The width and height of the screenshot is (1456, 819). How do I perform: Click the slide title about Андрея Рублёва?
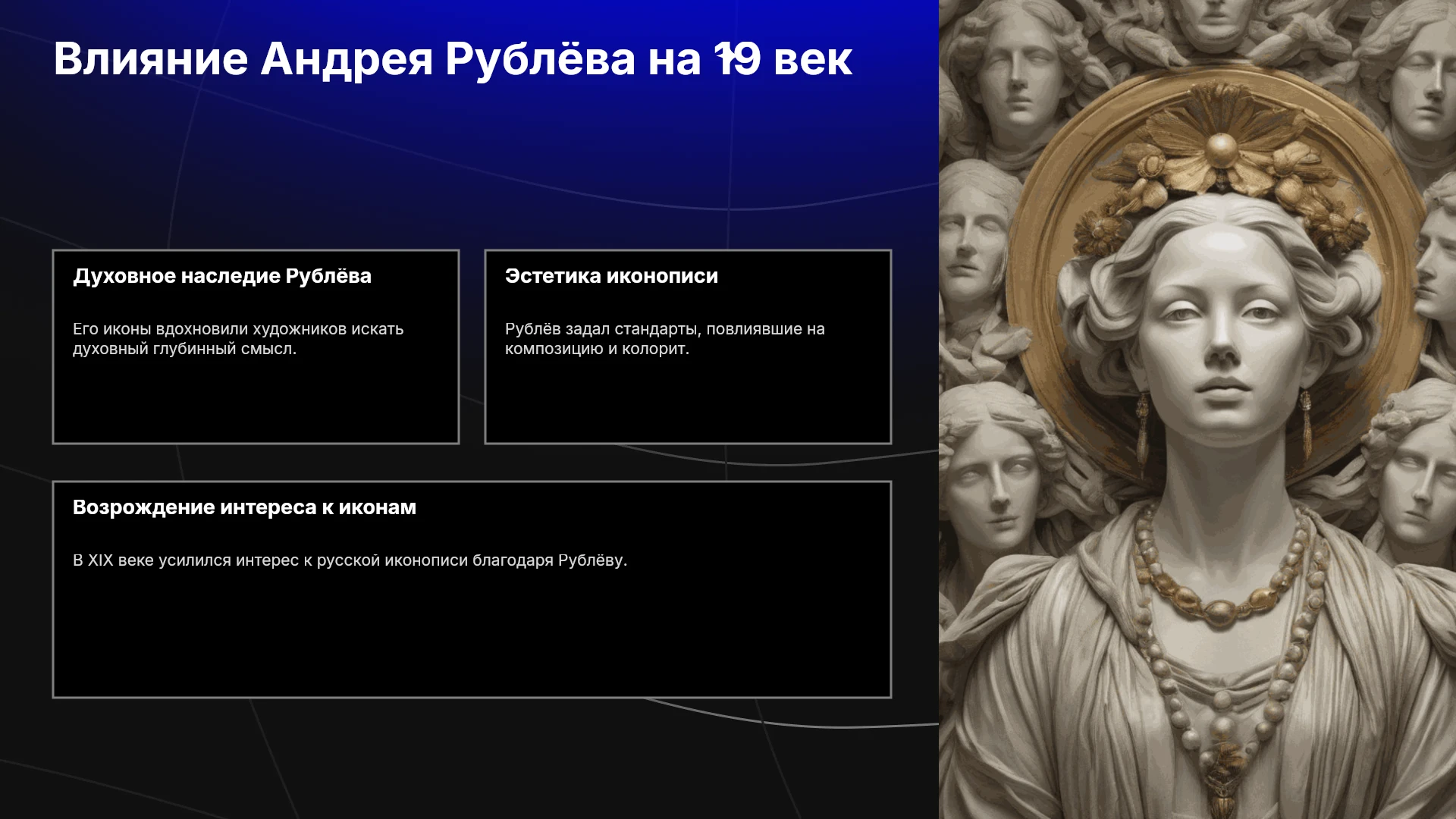pos(453,59)
